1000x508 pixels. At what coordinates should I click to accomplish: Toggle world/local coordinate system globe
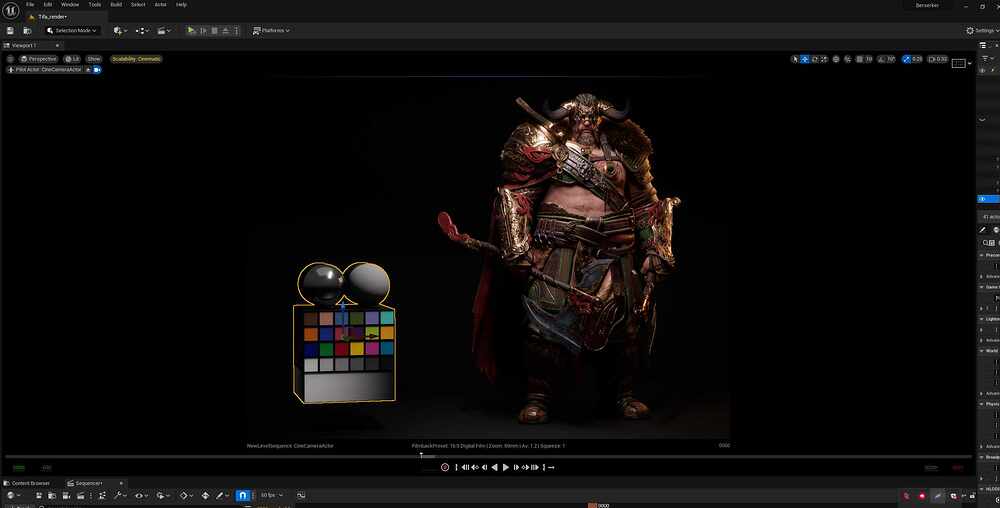coord(836,59)
